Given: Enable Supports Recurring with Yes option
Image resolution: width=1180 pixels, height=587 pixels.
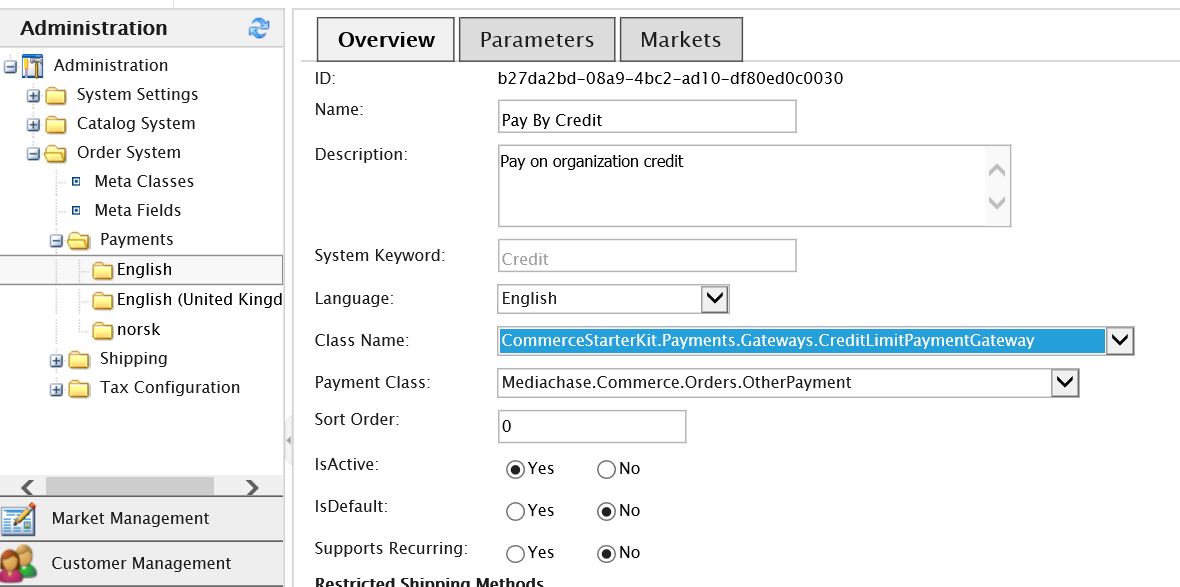Looking at the screenshot, I should [514, 553].
